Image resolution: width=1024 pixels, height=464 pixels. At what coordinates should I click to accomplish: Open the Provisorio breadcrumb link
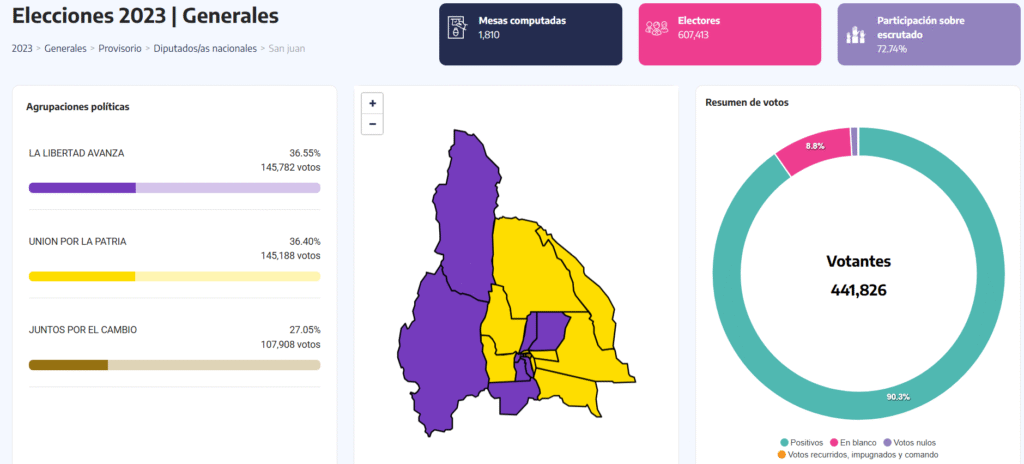(x=120, y=48)
